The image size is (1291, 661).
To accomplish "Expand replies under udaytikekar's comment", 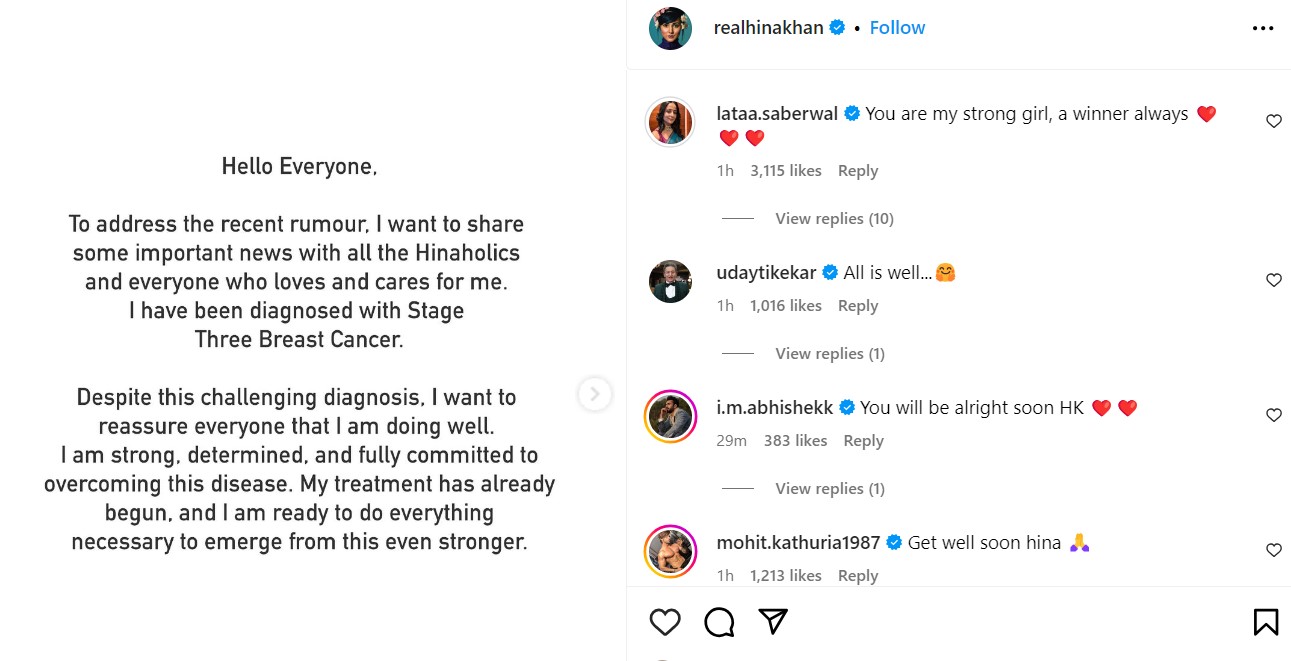I will tap(829, 354).
